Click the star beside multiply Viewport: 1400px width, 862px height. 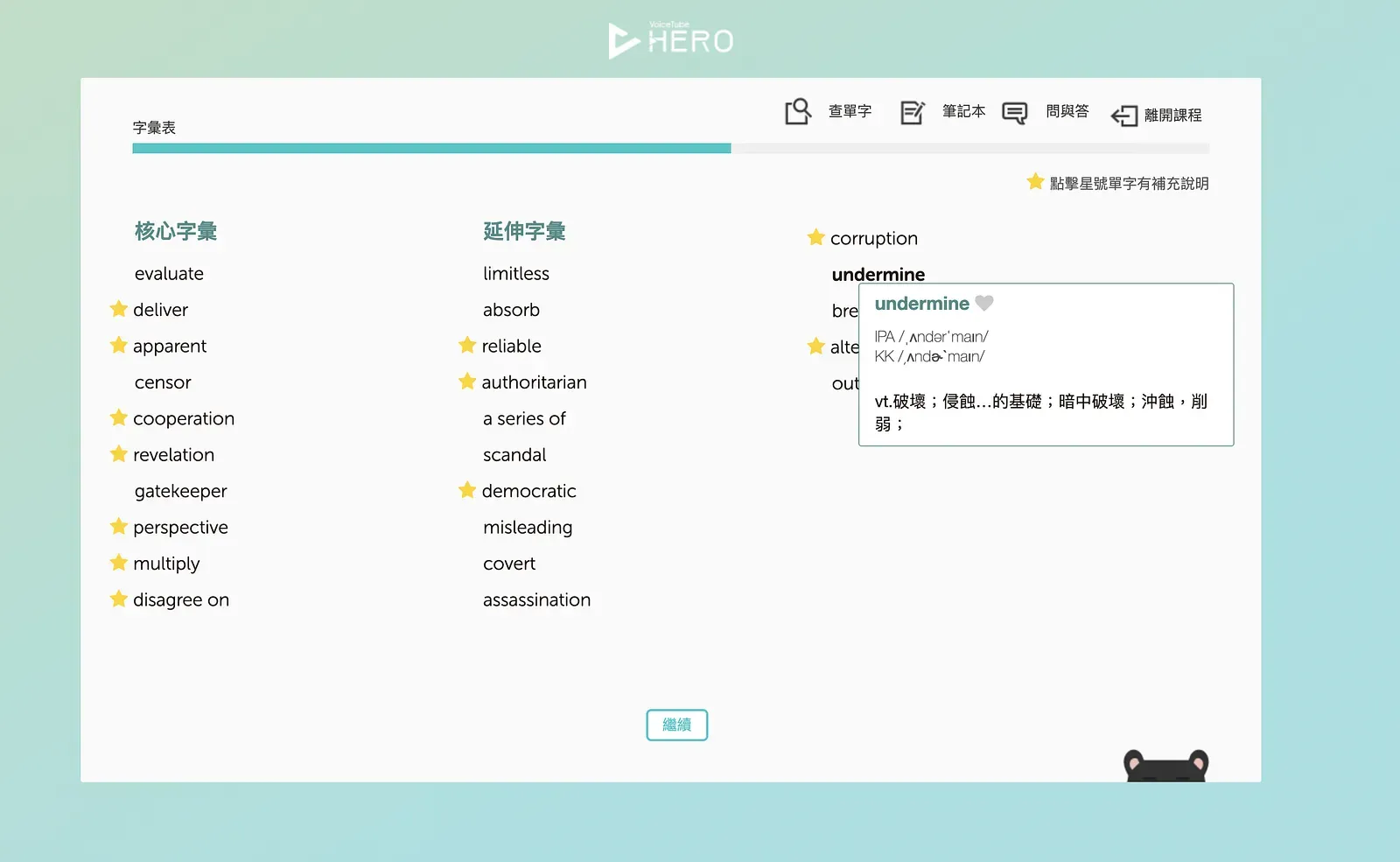(119, 563)
